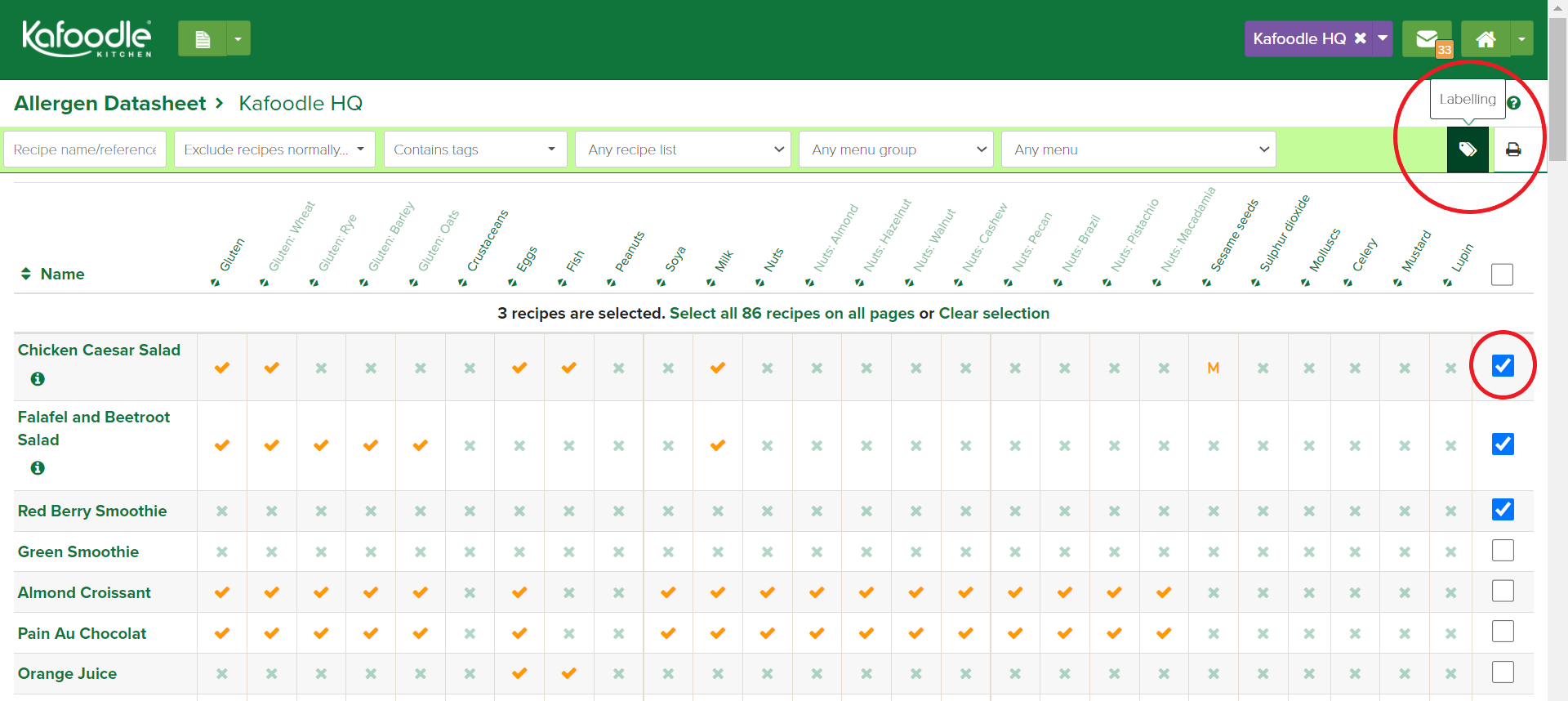The image size is (1568, 701).
Task: Check the Orange Juice checkbox
Action: point(1503,672)
